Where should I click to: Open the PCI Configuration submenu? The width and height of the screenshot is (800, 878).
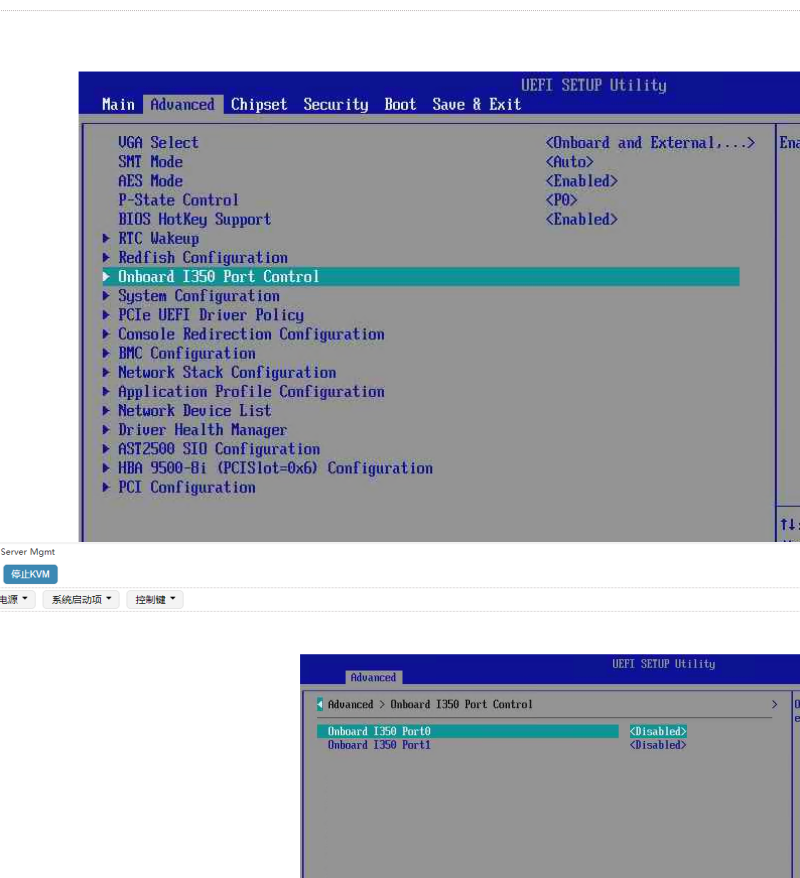186,487
